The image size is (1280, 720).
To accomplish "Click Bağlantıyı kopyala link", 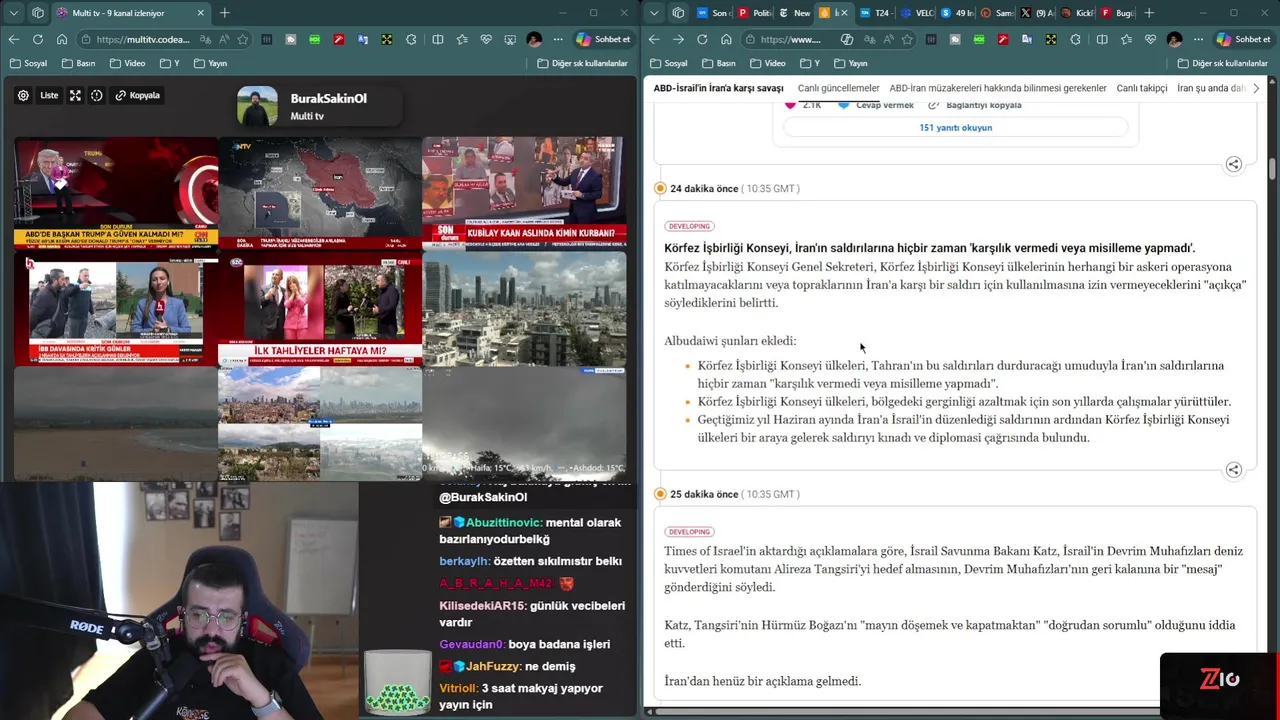I will click(976, 105).
